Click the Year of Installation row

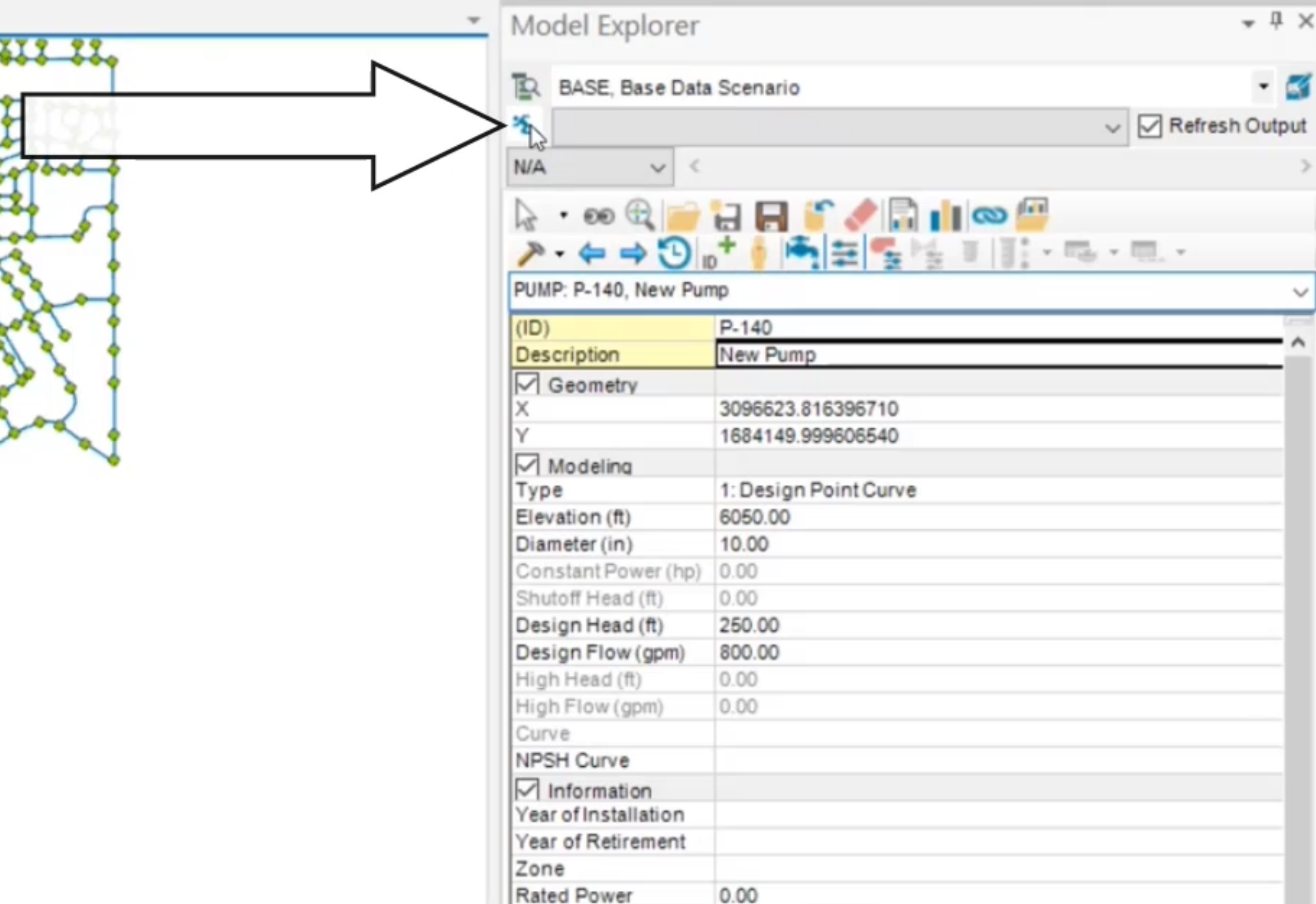896,814
